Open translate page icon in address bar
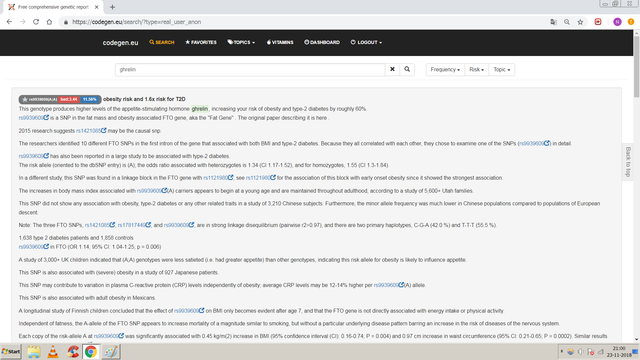The height and width of the screenshot is (360, 640). (553, 22)
